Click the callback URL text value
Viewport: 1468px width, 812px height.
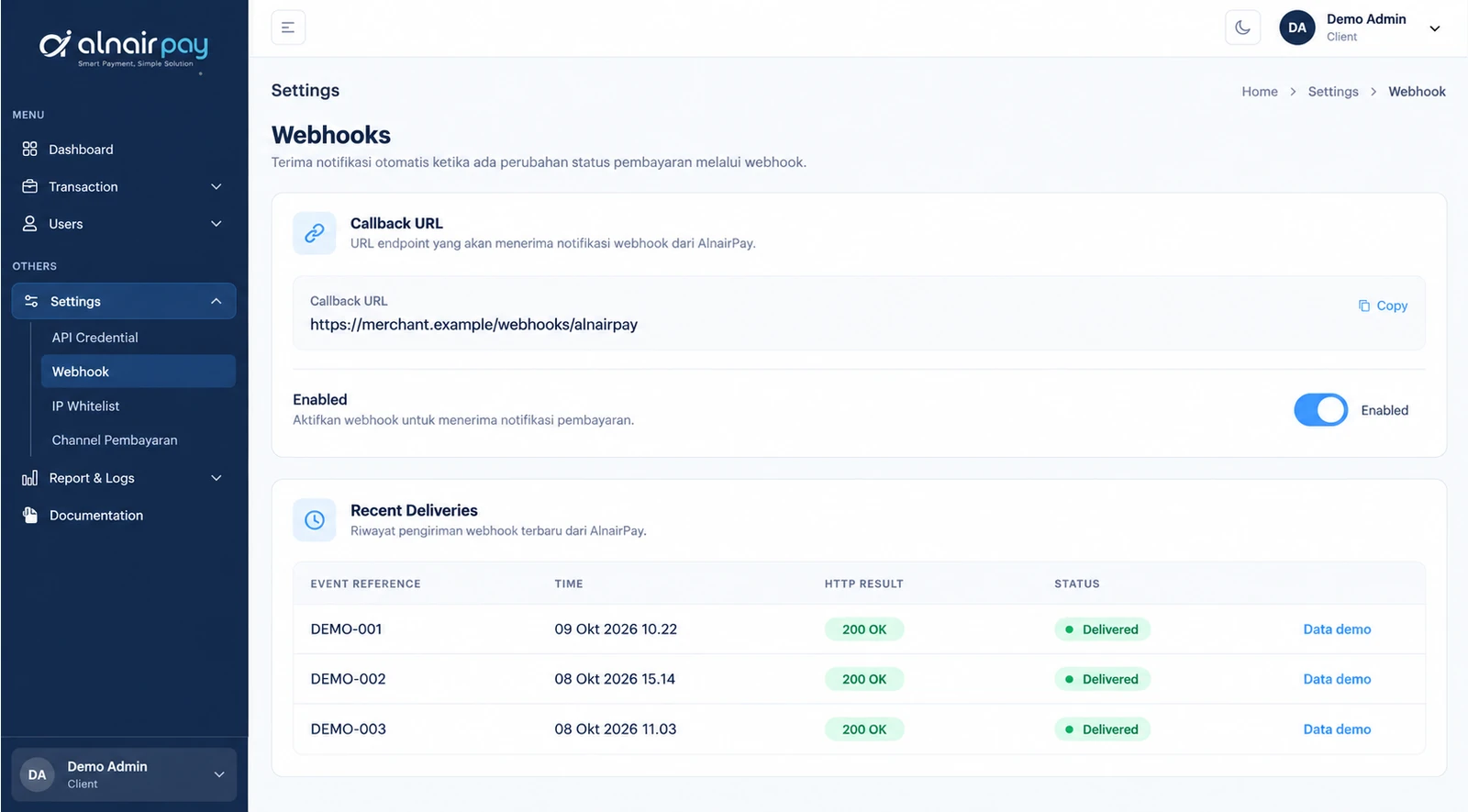(473, 325)
